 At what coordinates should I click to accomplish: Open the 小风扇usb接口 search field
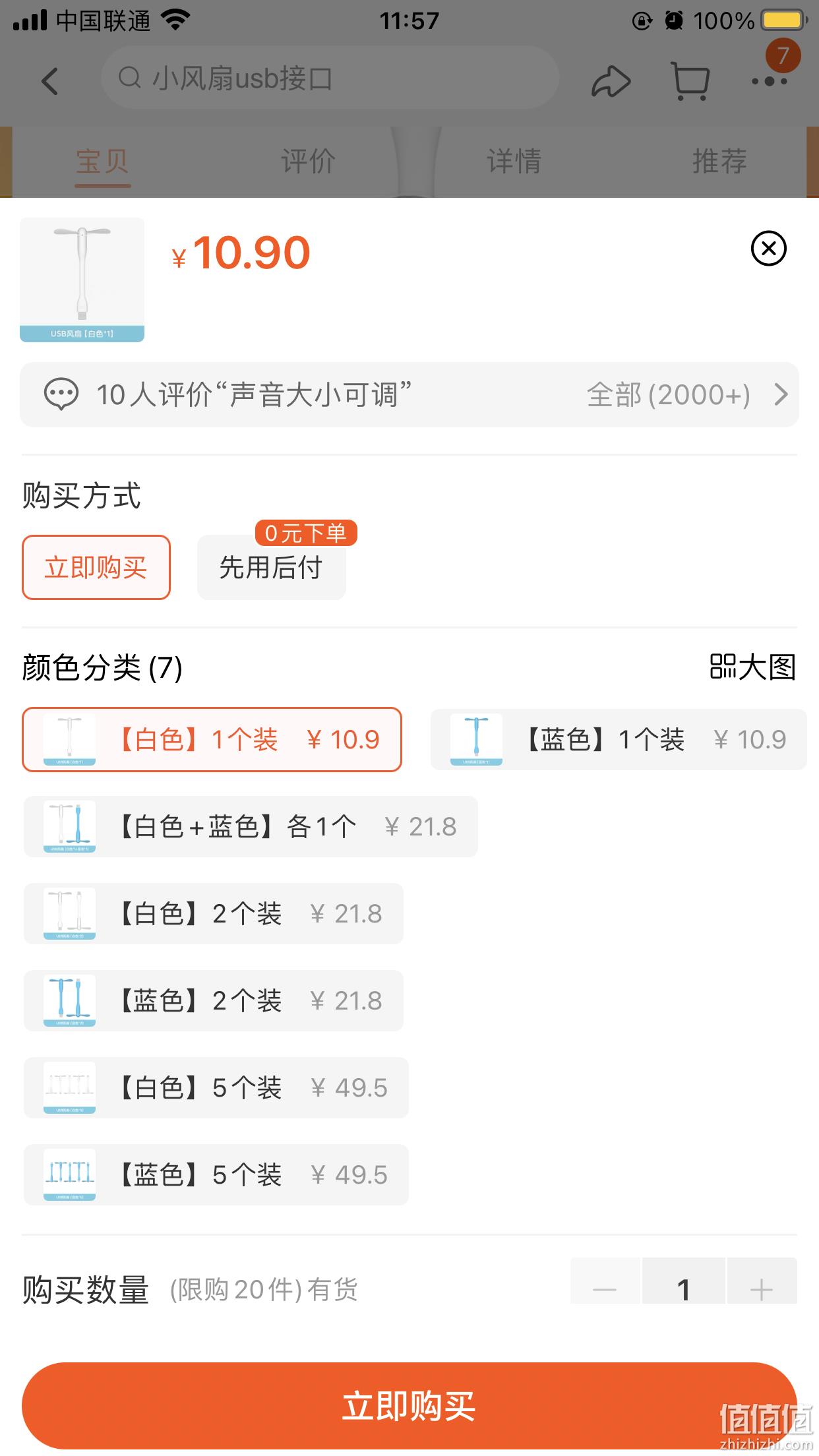click(x=330, y=78)
